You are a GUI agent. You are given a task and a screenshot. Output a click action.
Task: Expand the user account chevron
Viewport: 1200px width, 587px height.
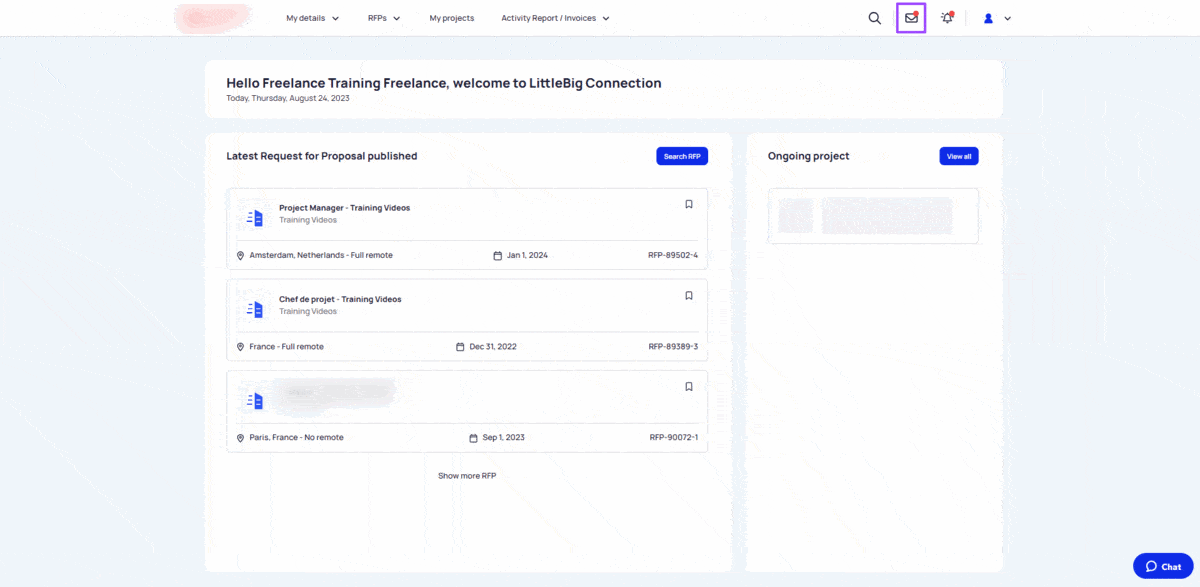pyautogui.click(x=1007, y=18)
